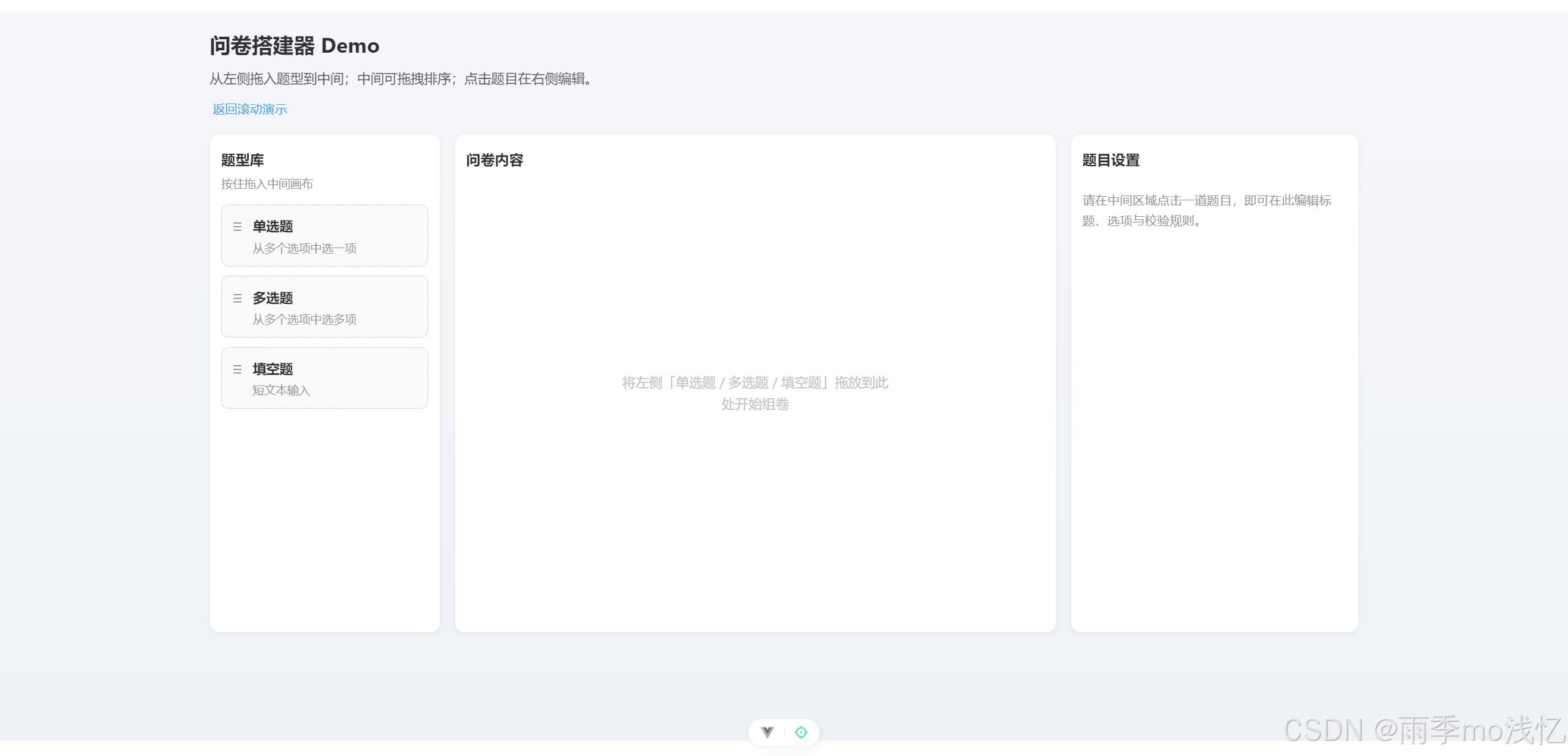Click the 短文本输入 description text
1568x756 pixels.
tap(281, 390)
